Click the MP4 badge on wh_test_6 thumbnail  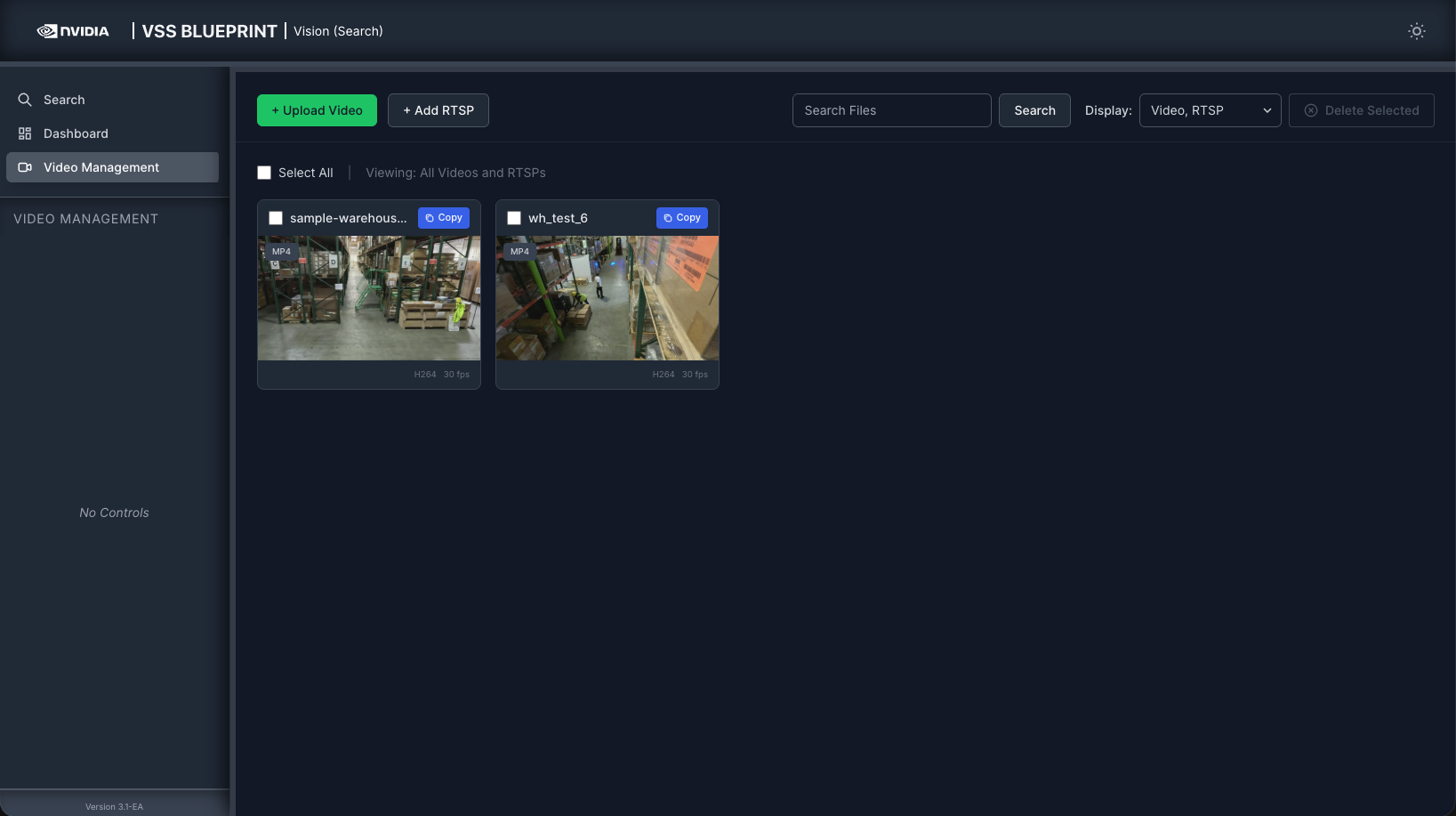click(519, 252)
